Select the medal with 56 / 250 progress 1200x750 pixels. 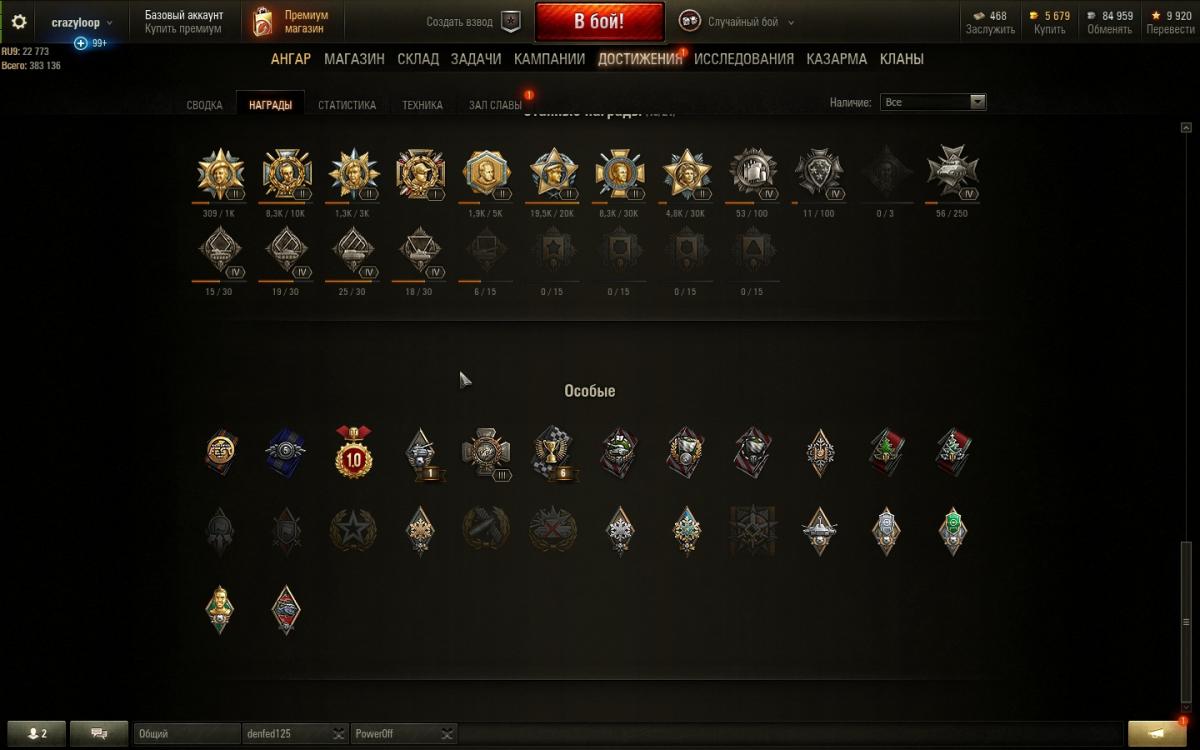(x=953, y=173)
